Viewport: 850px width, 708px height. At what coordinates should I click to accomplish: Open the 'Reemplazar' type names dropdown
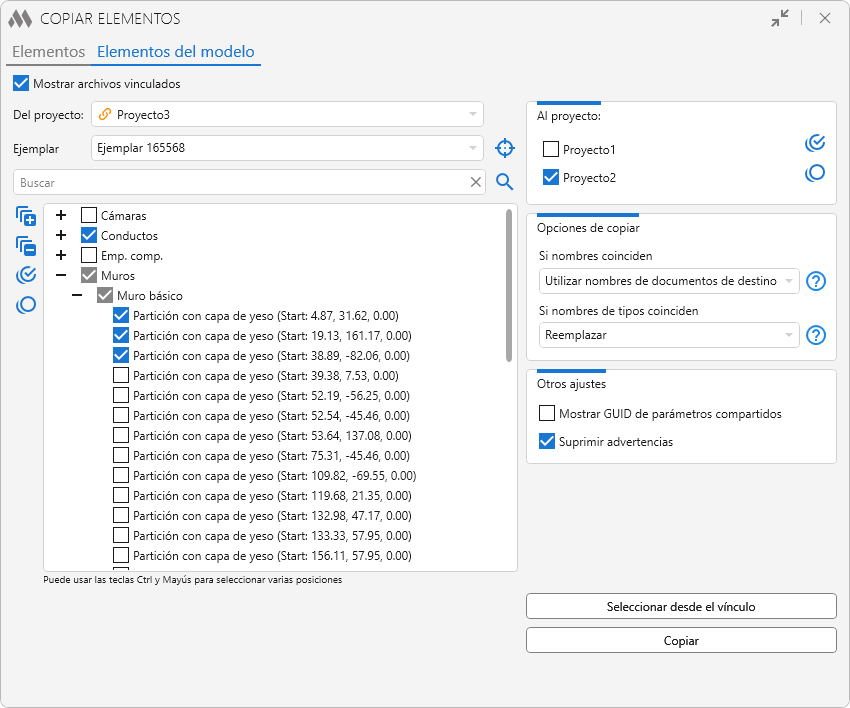669,335
